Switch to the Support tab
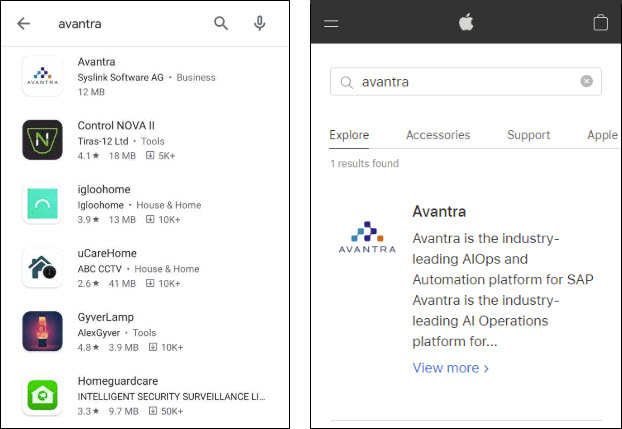Image resolution: width=622 pixels, height=429 pixels. tap(528, 135)
